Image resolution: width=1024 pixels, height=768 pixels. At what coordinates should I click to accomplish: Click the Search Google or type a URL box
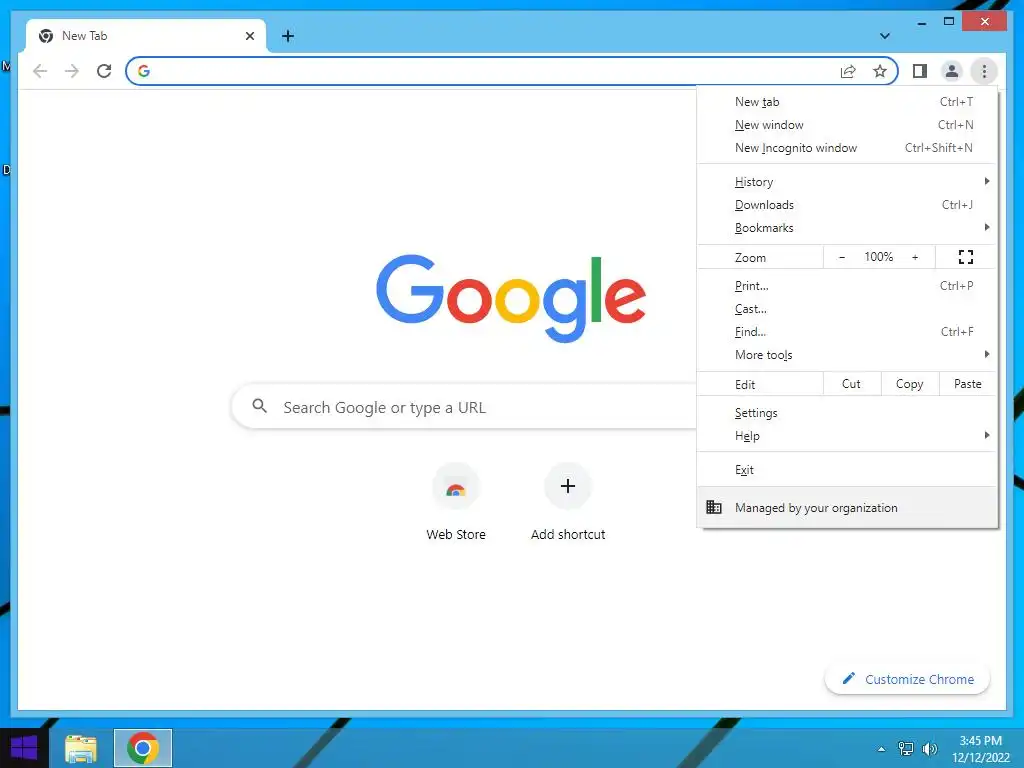[465, 407]
